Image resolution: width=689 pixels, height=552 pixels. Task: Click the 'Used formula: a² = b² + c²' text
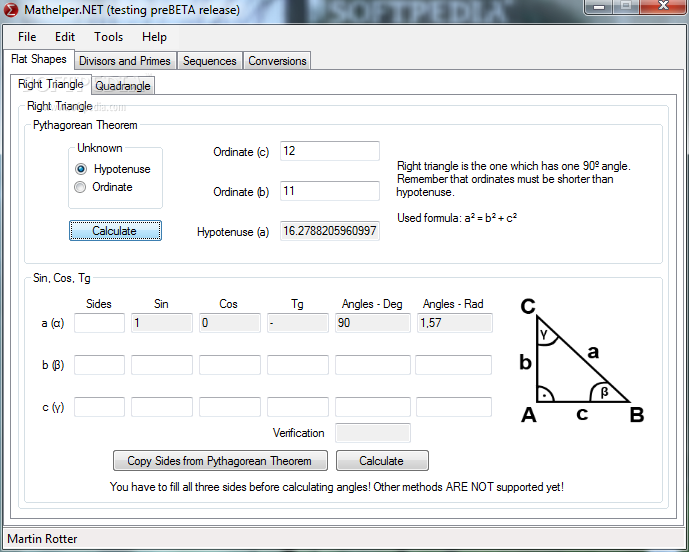[457, 218]
